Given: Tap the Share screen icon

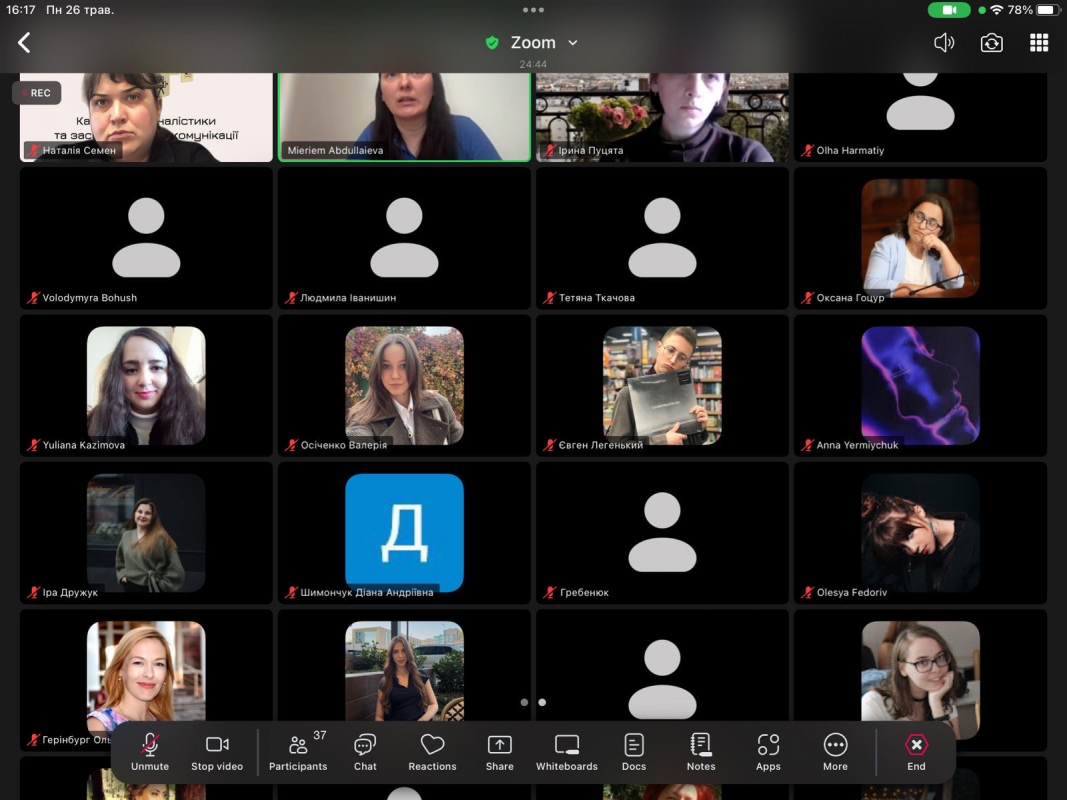Looking at the screenshot, I should pyautogui.click(x=499, y=752).
